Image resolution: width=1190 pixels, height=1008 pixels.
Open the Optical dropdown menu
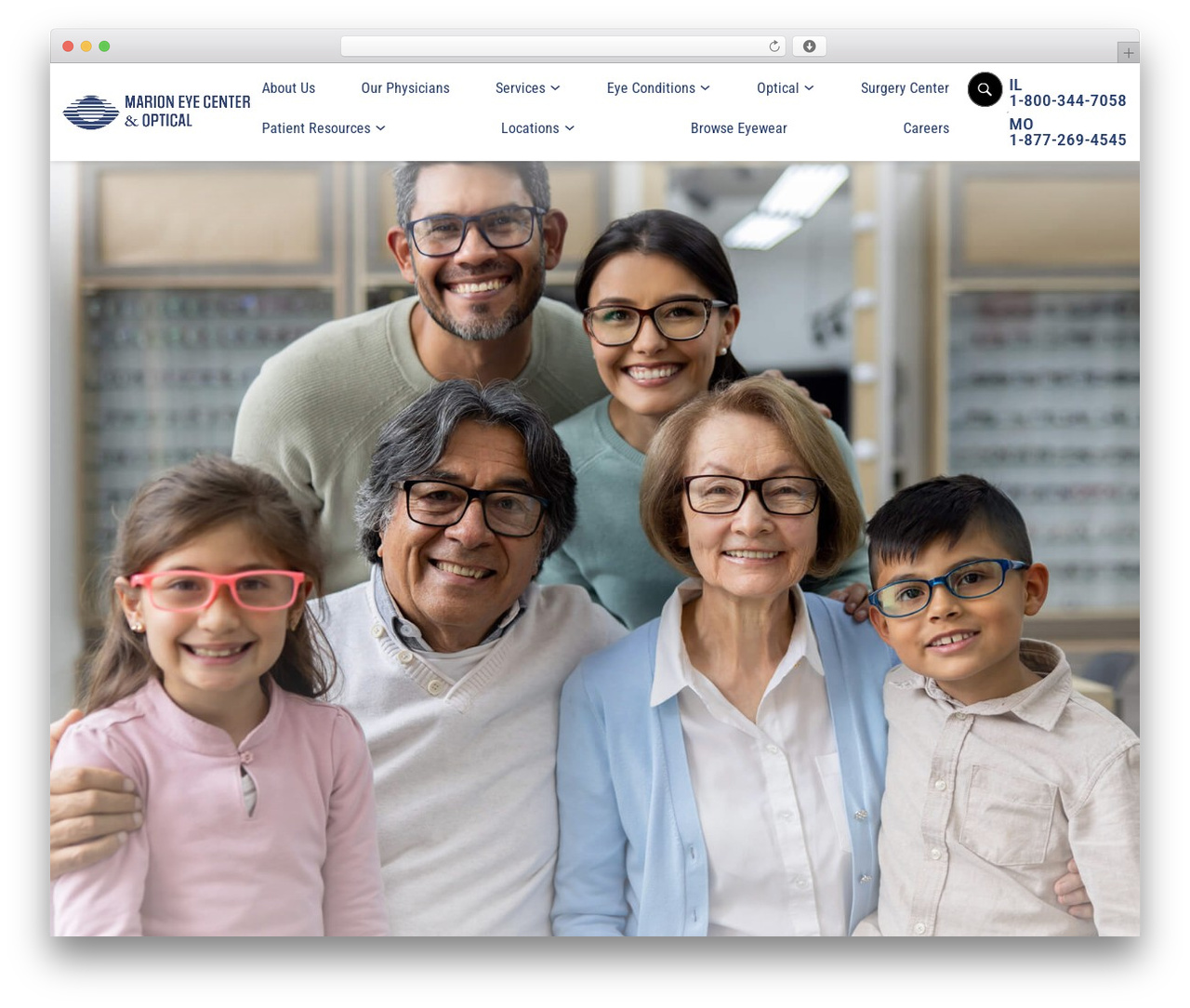pyautogui.click(x=786, y=88)
